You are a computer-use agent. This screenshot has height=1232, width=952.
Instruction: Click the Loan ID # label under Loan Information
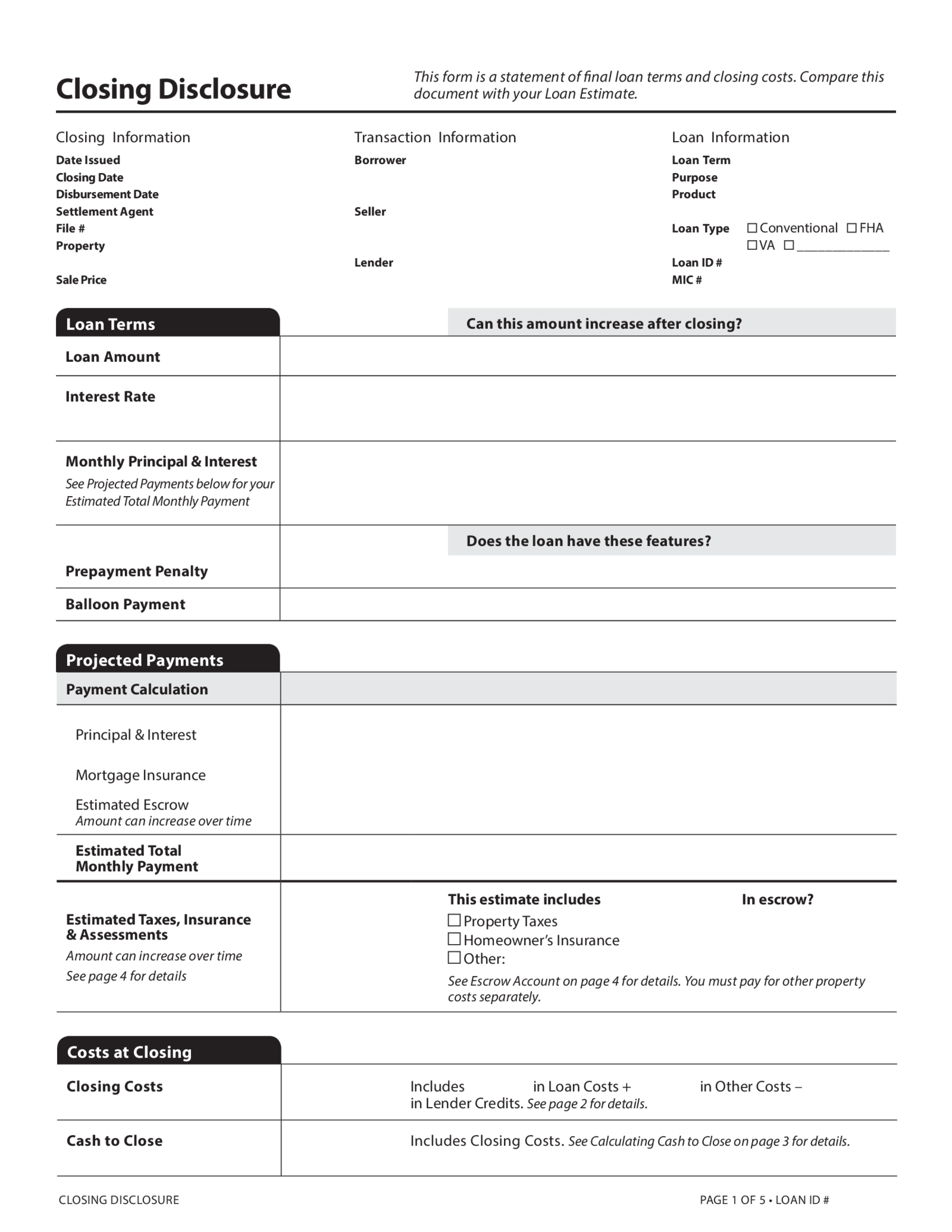point(697,262)
